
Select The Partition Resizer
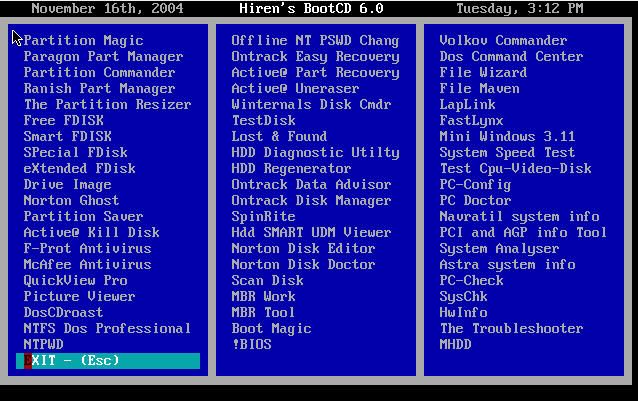107,105
